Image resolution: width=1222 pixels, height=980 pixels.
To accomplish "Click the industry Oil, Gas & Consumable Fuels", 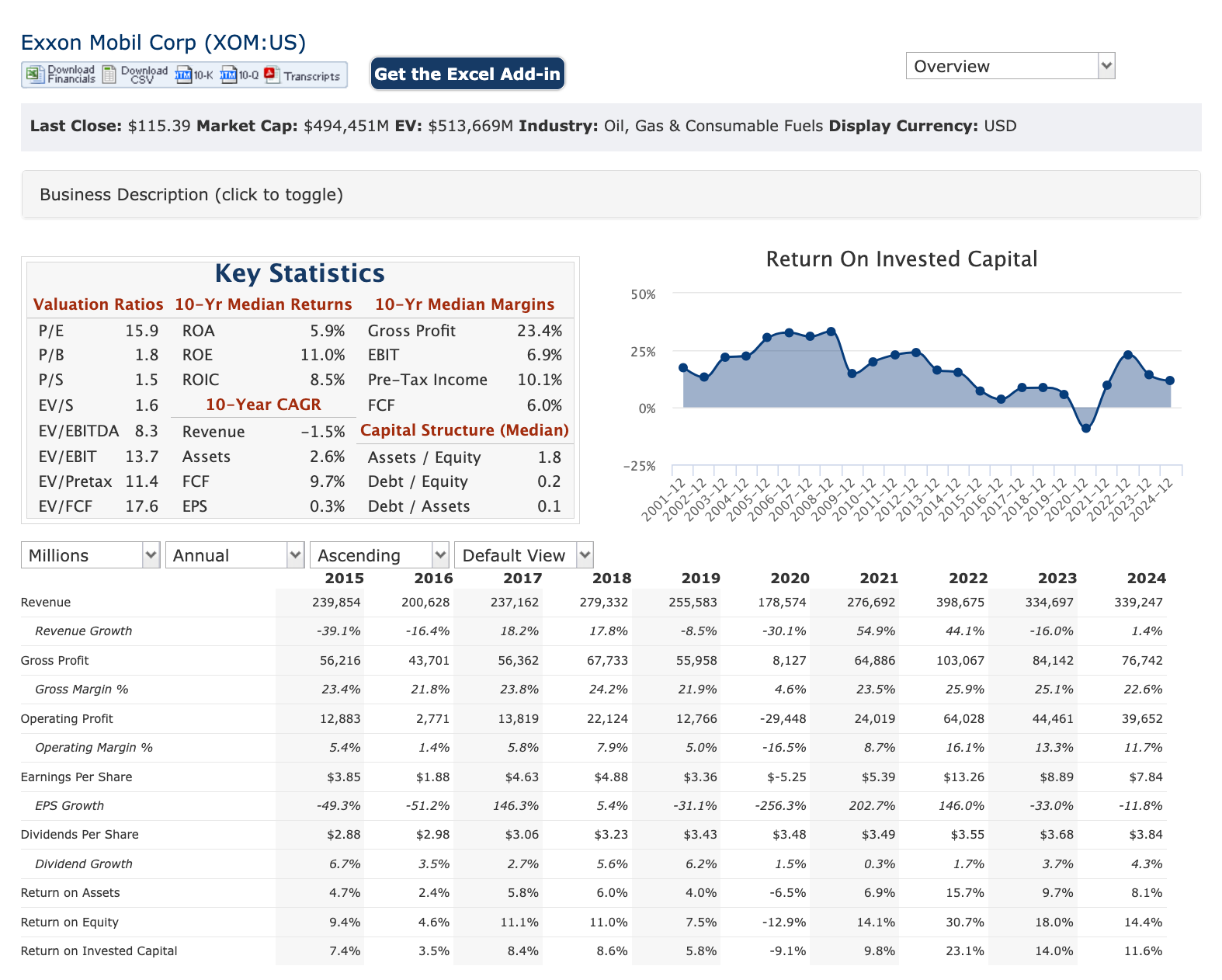I will click(x=713, y=126).
